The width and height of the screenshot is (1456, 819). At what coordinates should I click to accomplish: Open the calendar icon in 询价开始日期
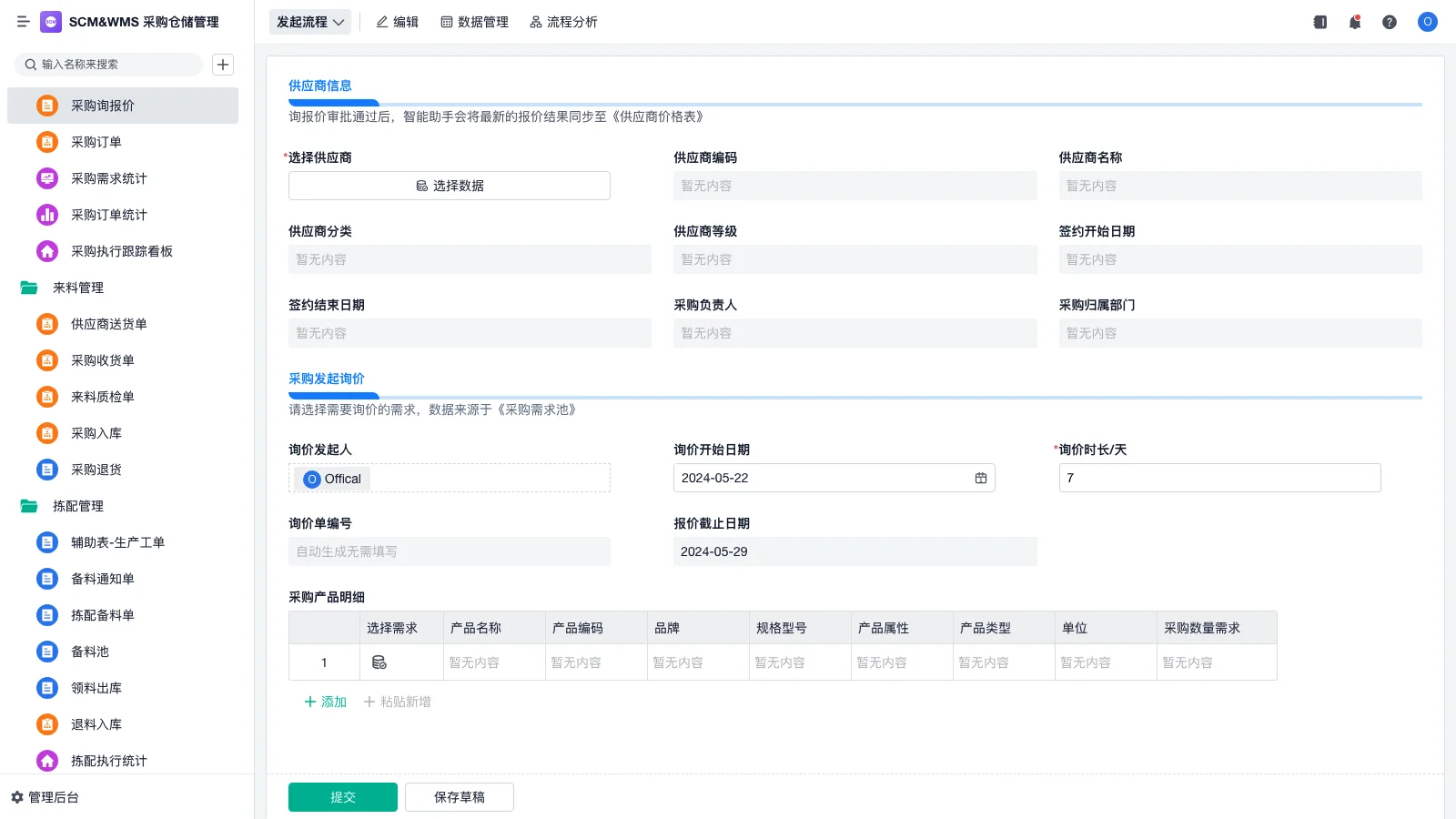[x=981, y=478]
